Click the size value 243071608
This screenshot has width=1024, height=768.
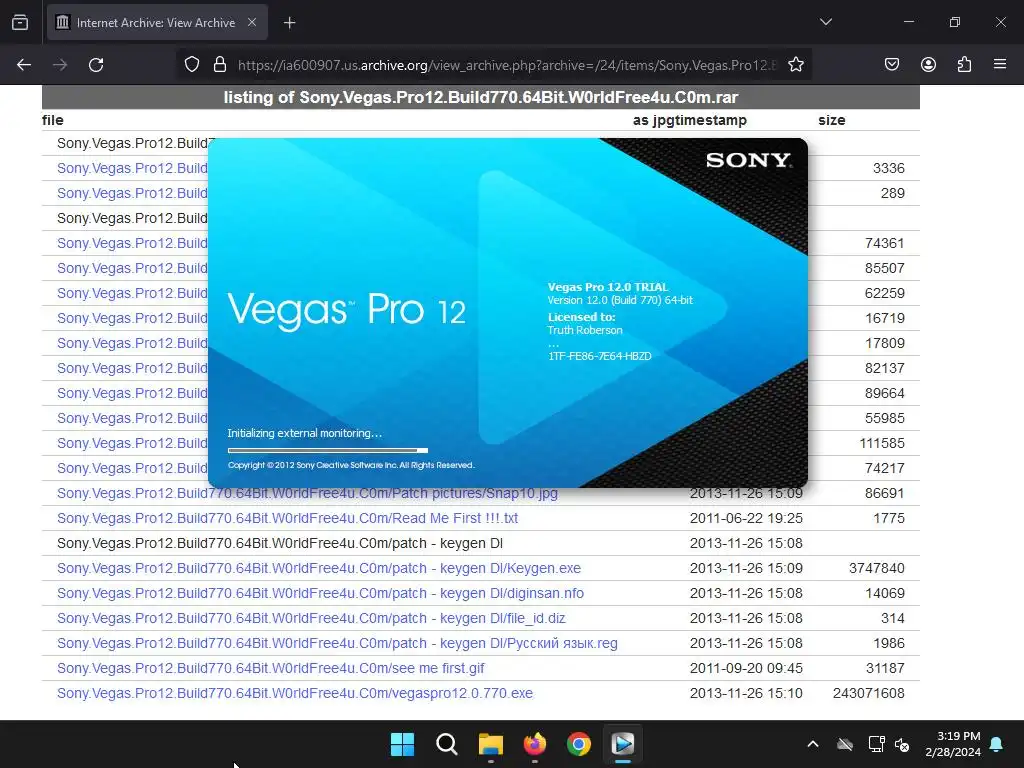click(x=869, y=693)
